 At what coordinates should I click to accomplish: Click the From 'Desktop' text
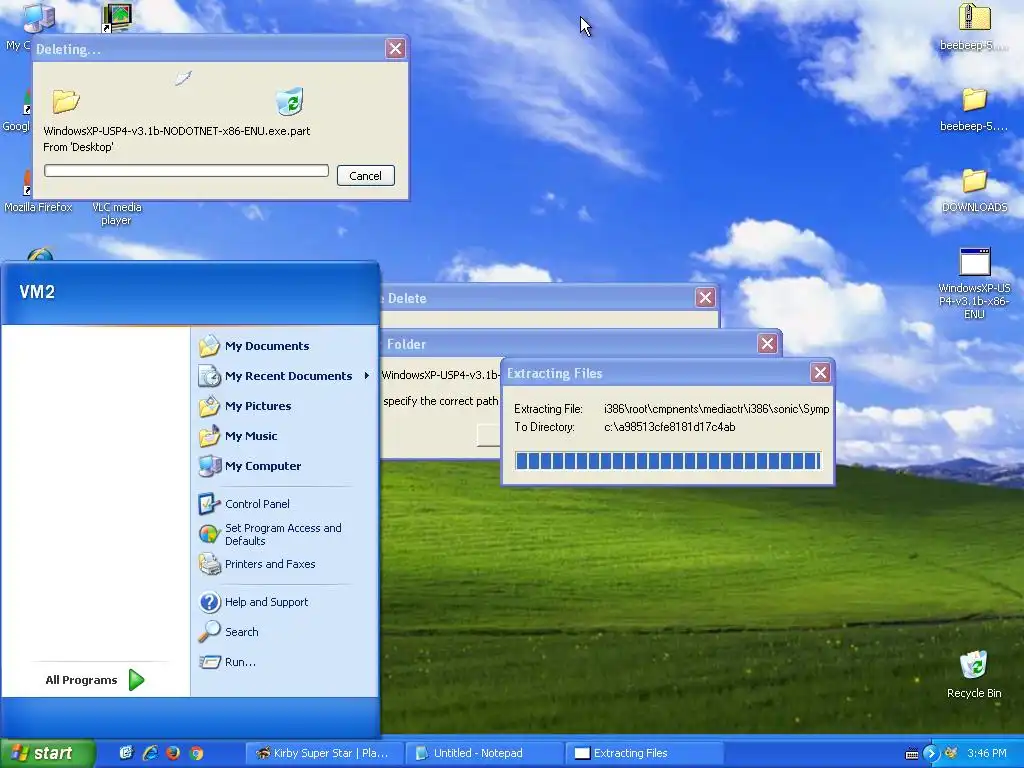(x=78, y=148)
